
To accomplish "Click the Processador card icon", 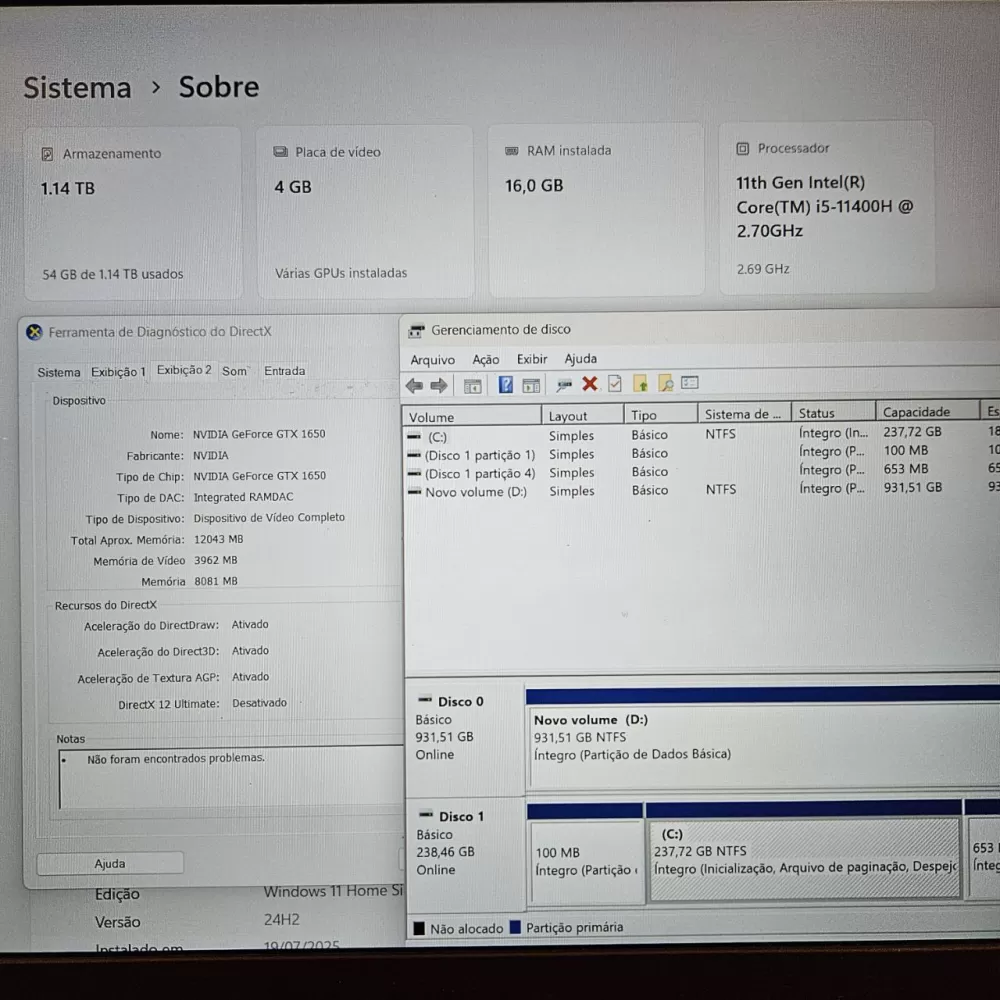I will coord(742,149).
